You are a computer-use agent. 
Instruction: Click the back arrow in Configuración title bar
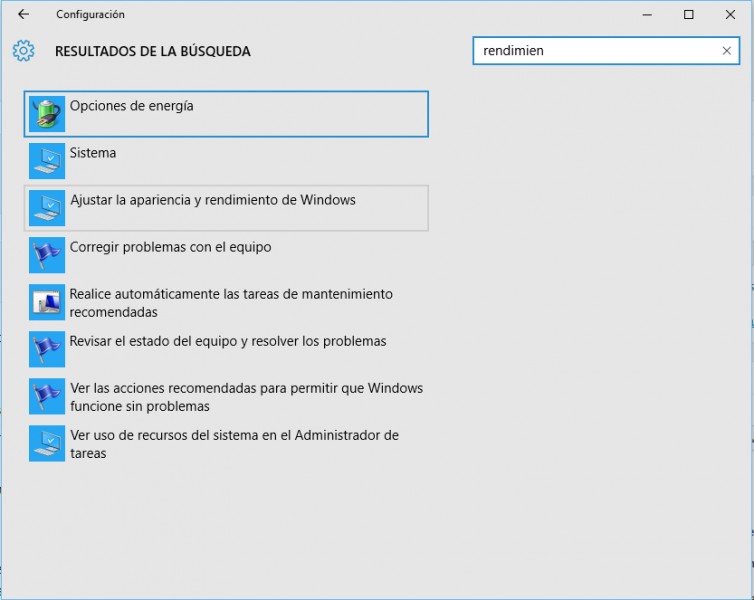24,14
